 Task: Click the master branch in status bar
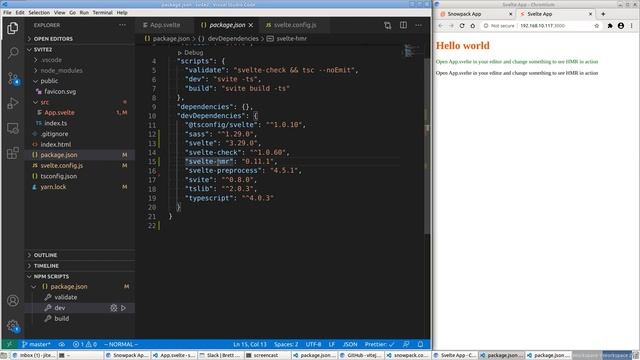click(x=36, y=344)
